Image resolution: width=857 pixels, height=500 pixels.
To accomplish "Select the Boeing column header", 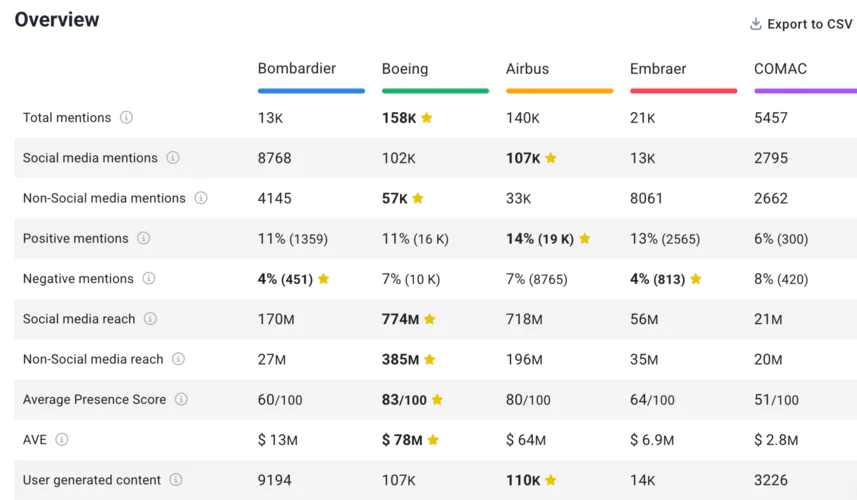I will click(405, 69).
